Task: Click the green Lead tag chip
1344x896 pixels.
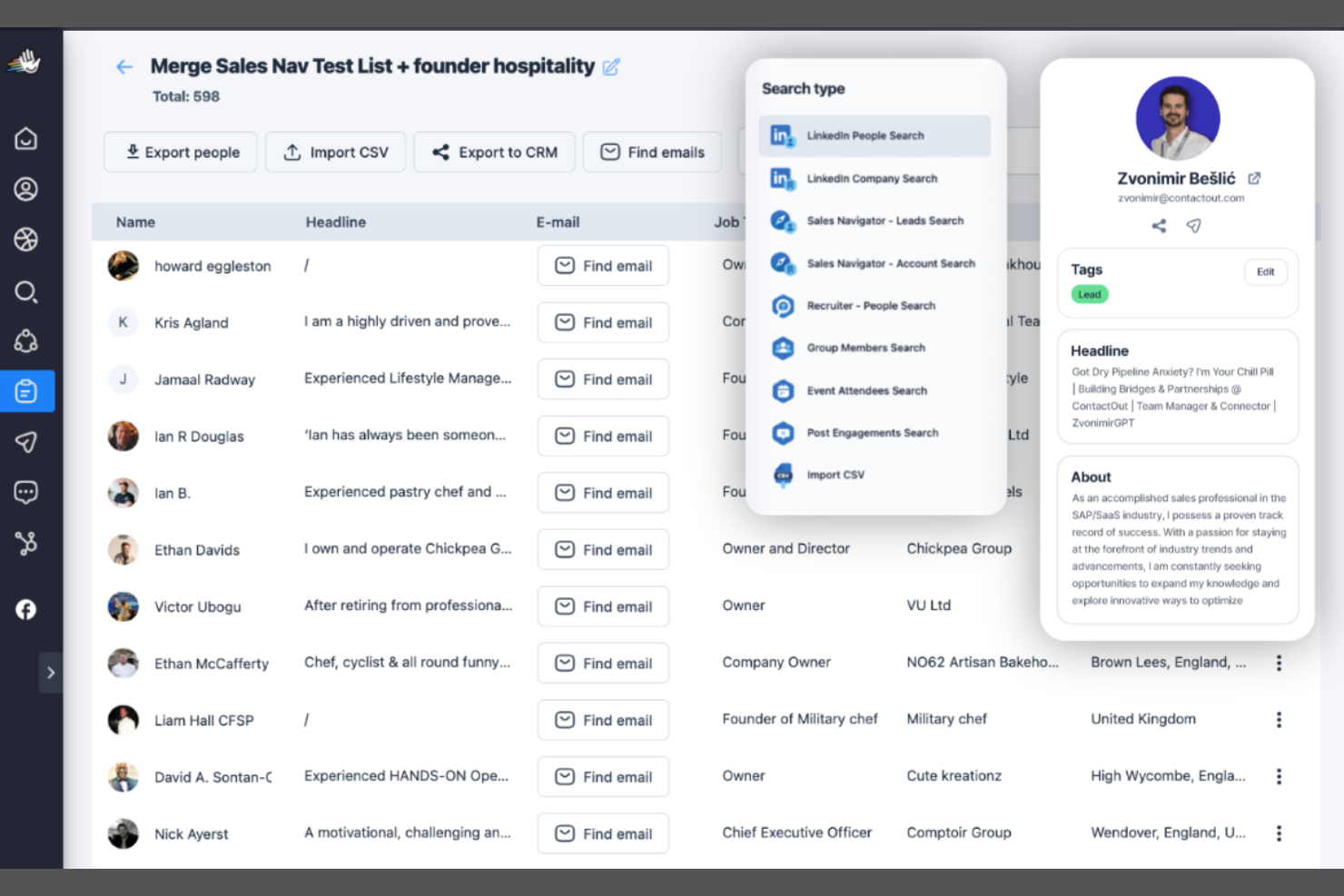Action: point(1089,294)
